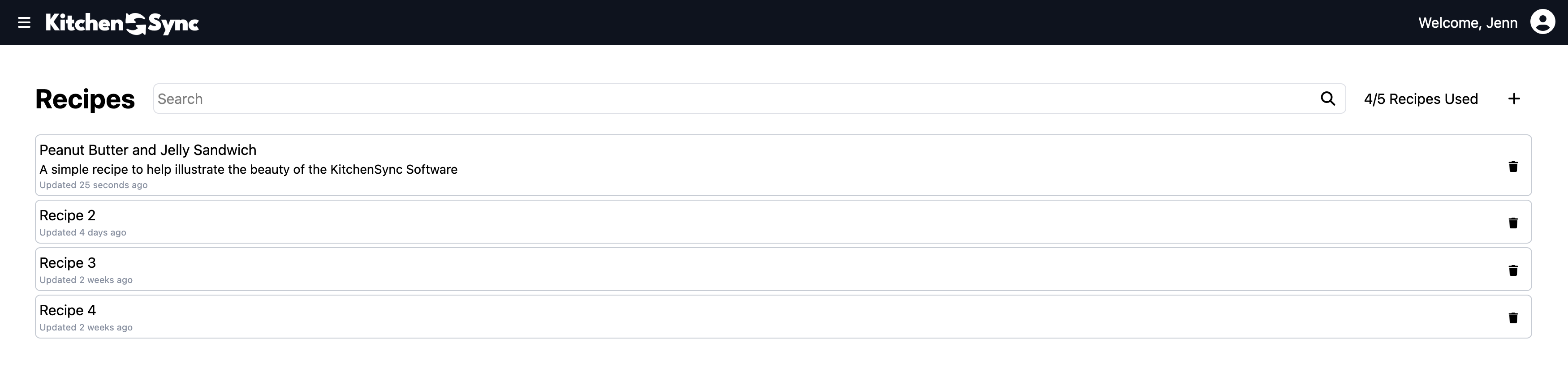The width and height of the screenshot is (1568, 386).
Task: Open Recipe 3 from the list
Action: pos(68,263)
